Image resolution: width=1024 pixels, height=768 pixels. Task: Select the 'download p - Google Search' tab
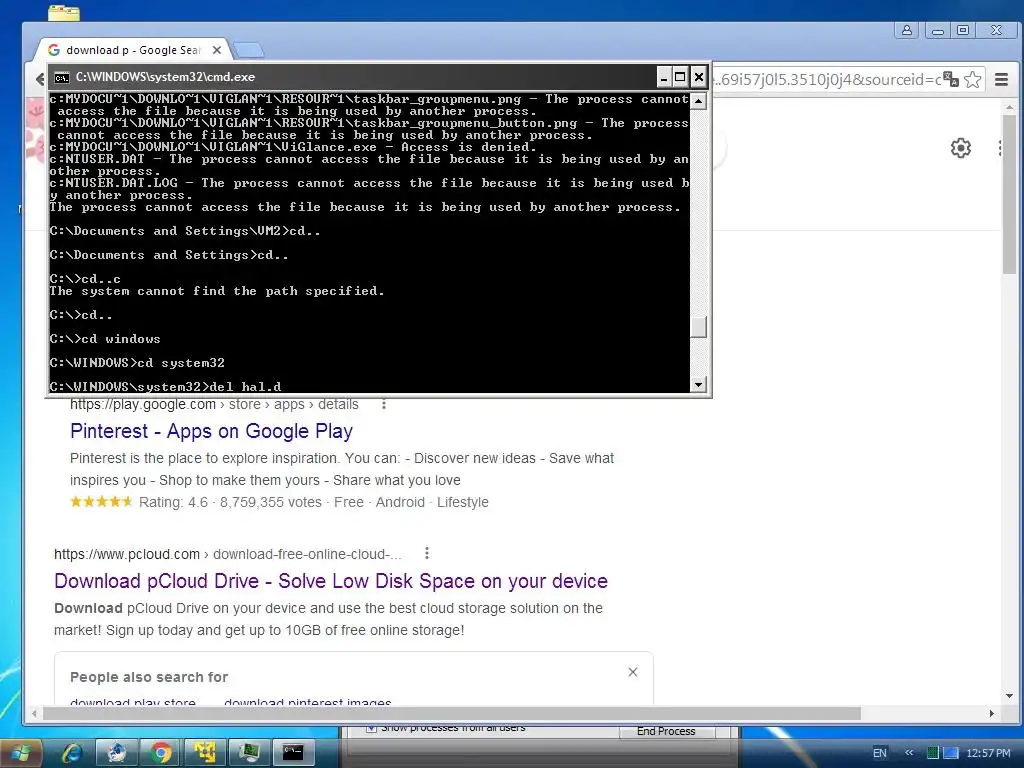point(133,50)
